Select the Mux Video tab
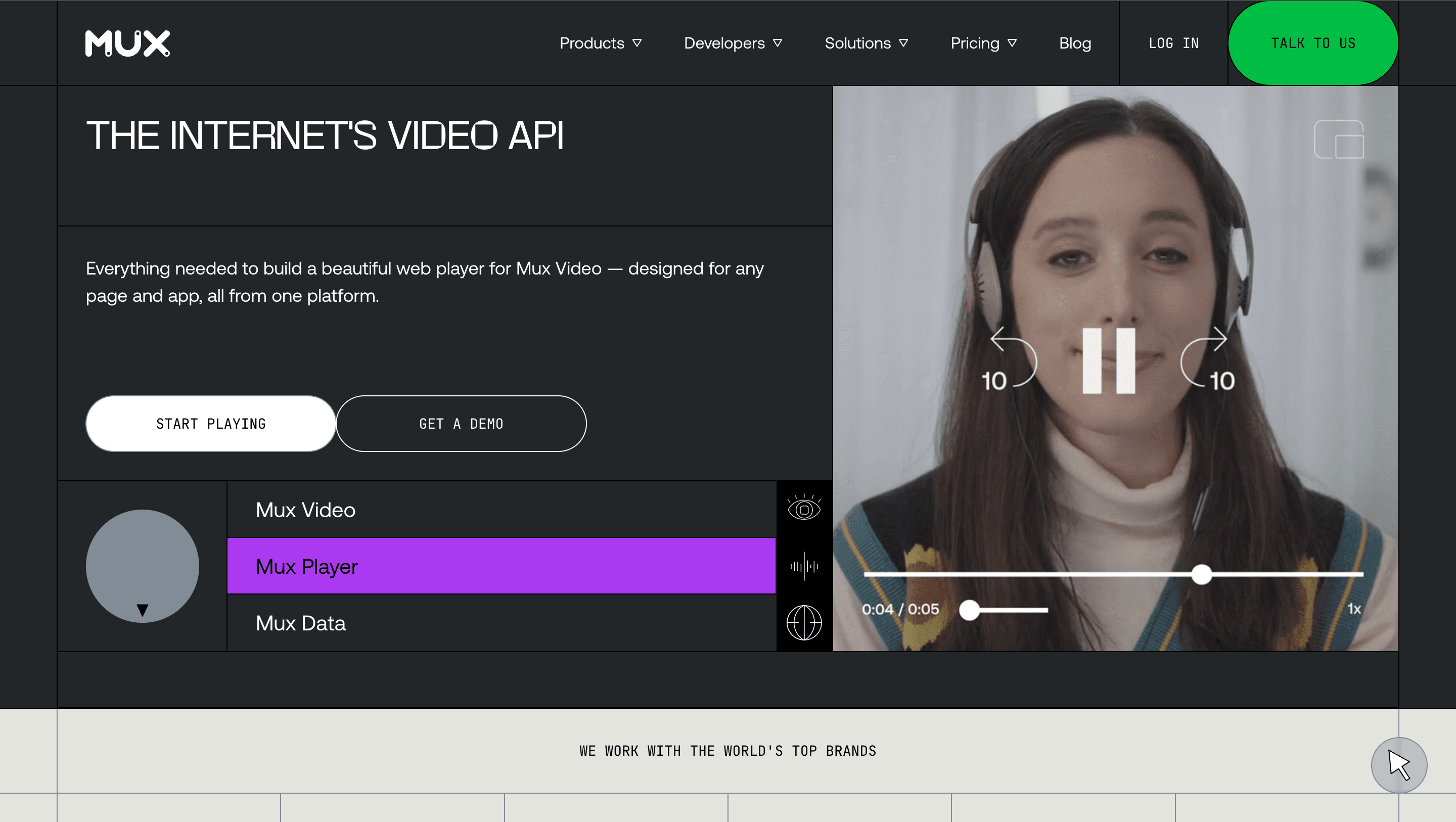This screenshot has height=822, width=1456. pos(502,510)
